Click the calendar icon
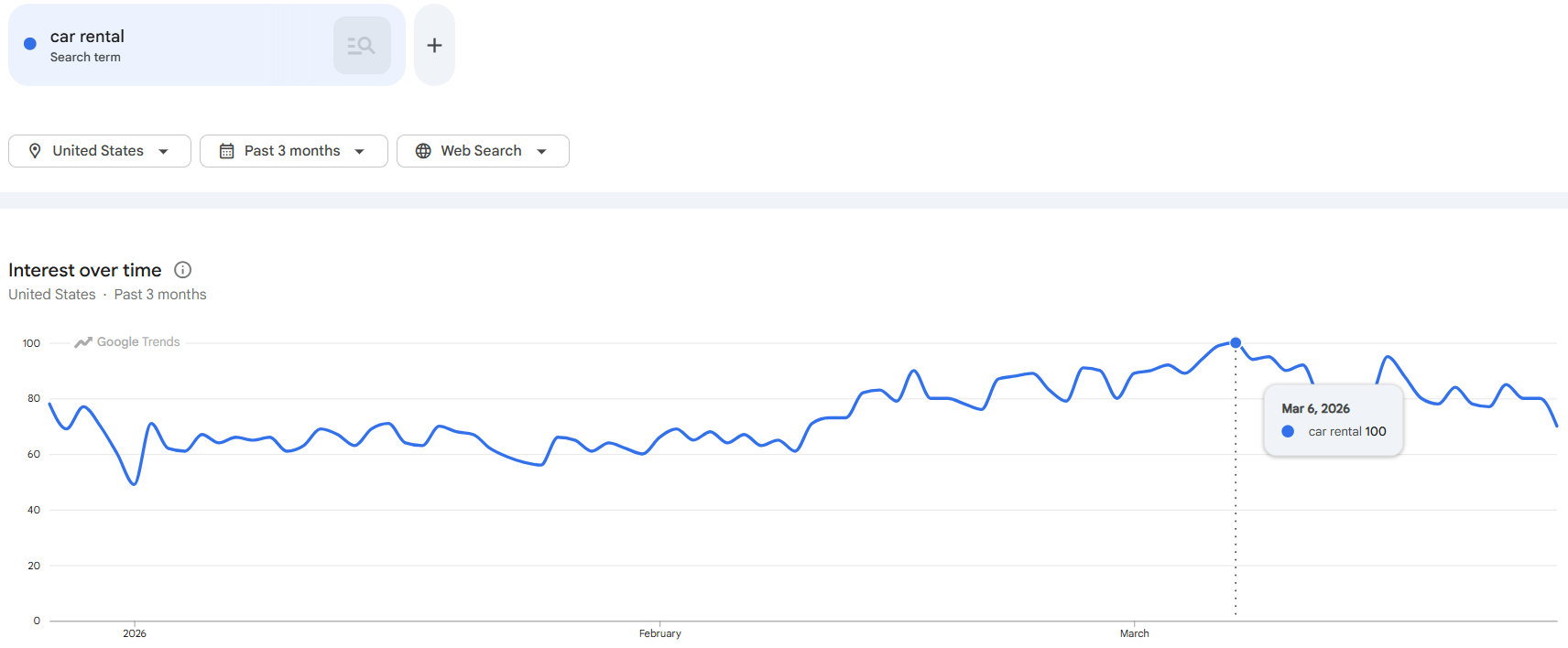The height and width of the screenshot is (648, 1568). [x=226, y=151]
